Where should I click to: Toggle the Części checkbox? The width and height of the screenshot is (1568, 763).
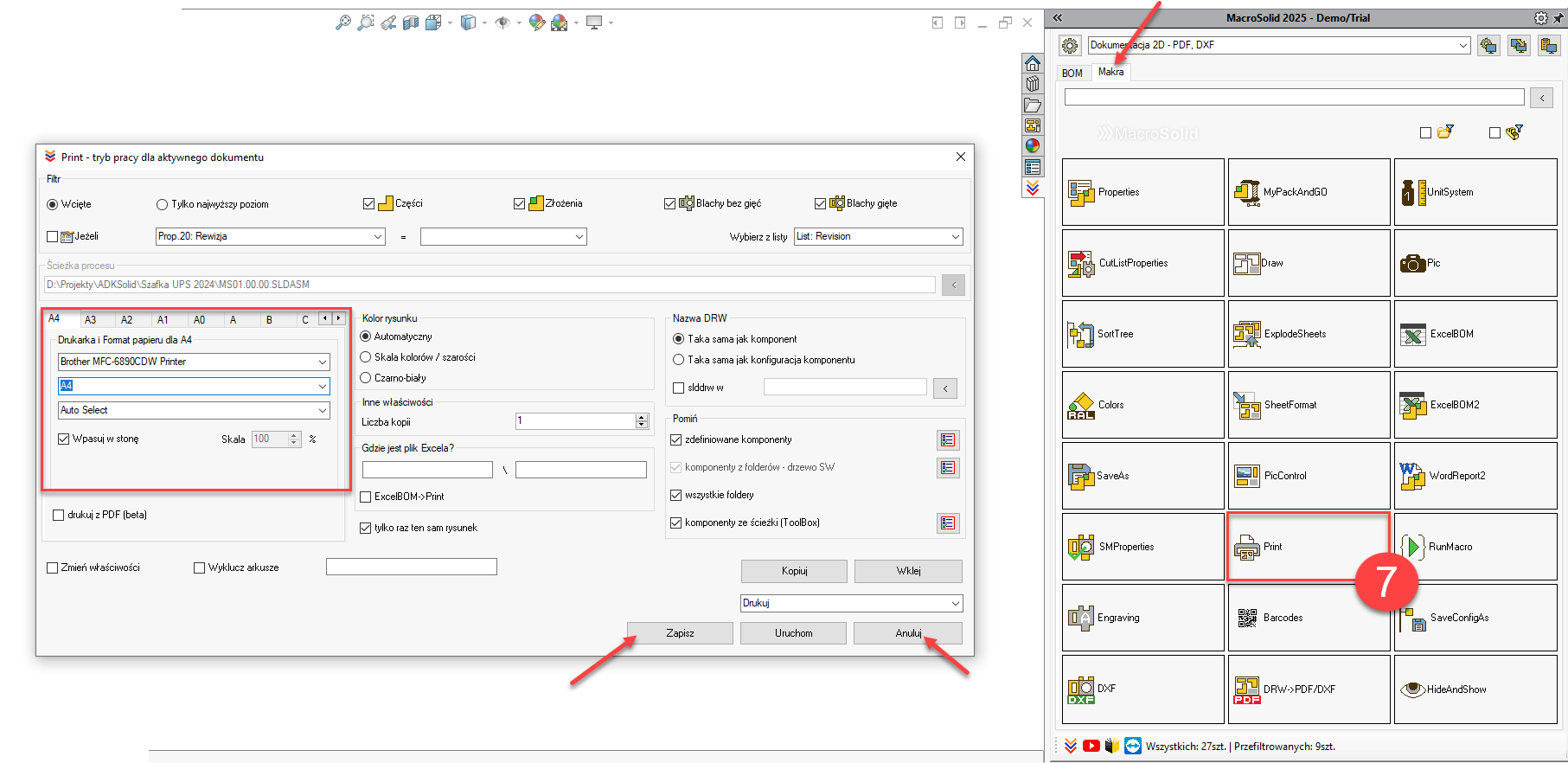click(369, 204)
